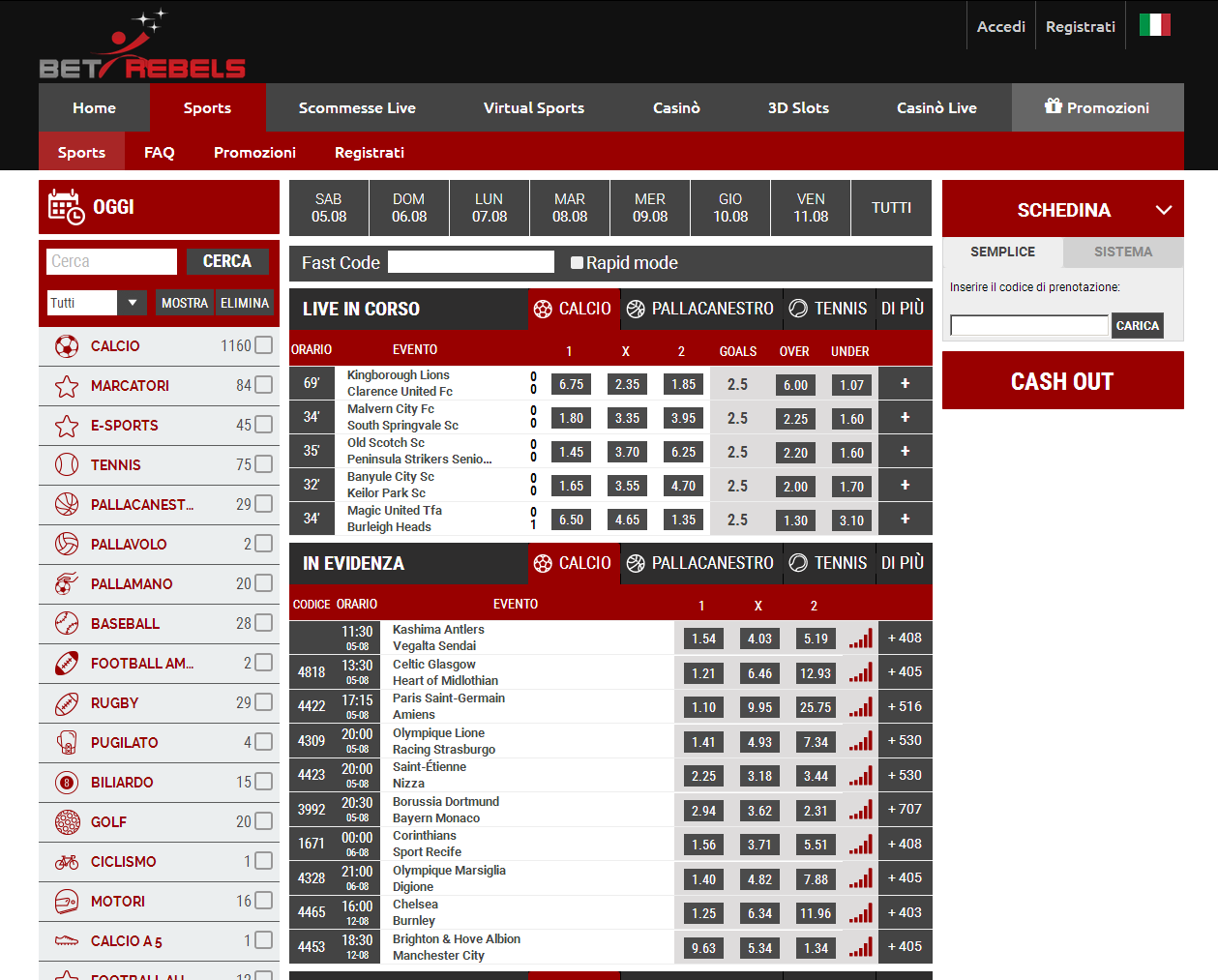Viewport: 1218px width, 980px height.
Task: Expand more markets for Magic United Tfa
Action: pyautogui.click(x=906, y=519)
